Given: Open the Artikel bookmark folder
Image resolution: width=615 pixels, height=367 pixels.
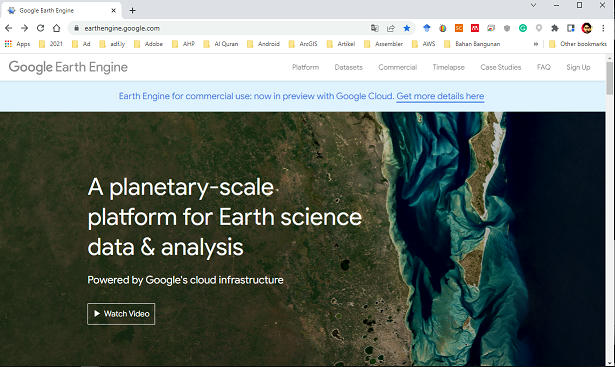Looking at the screenshot, I should 341,44.
